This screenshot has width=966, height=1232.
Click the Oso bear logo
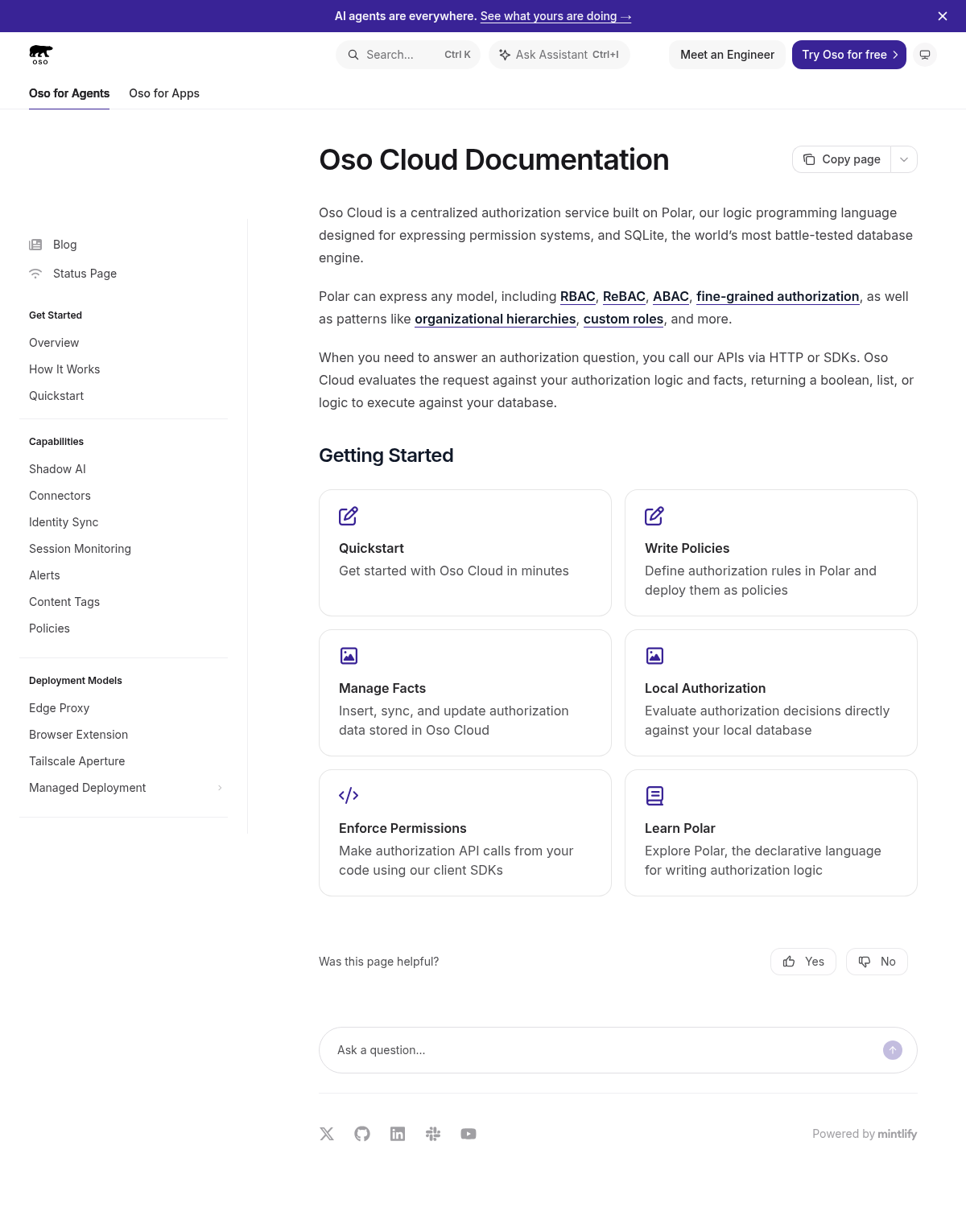tap(41, 55)
